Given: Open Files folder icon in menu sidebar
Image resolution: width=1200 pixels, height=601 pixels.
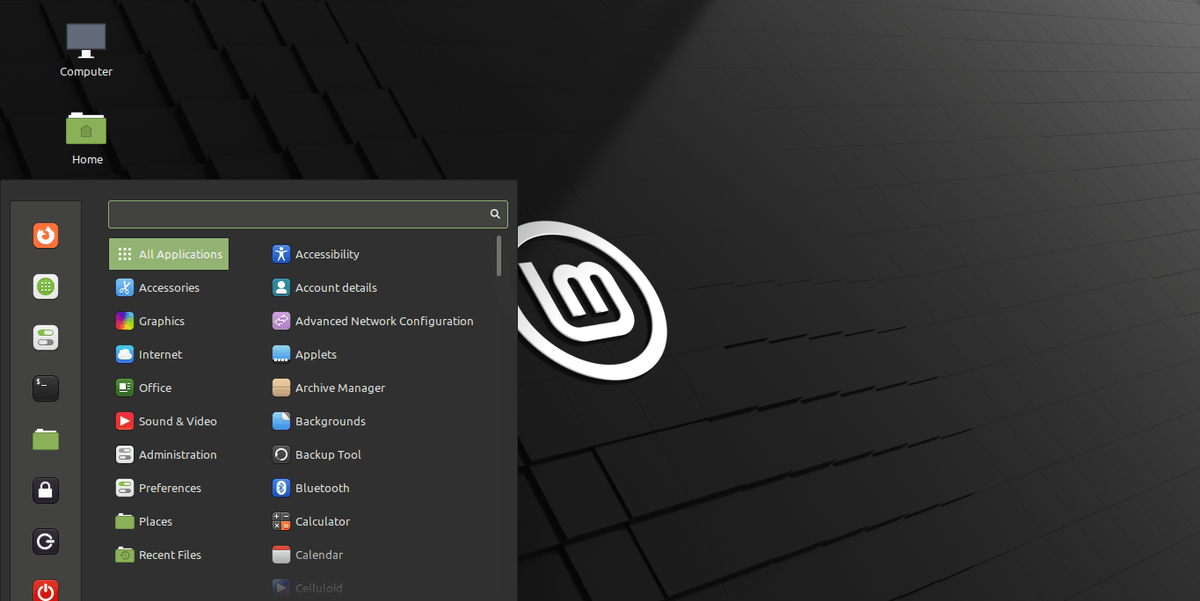Looking at the screenshot, I should (45, 439).
